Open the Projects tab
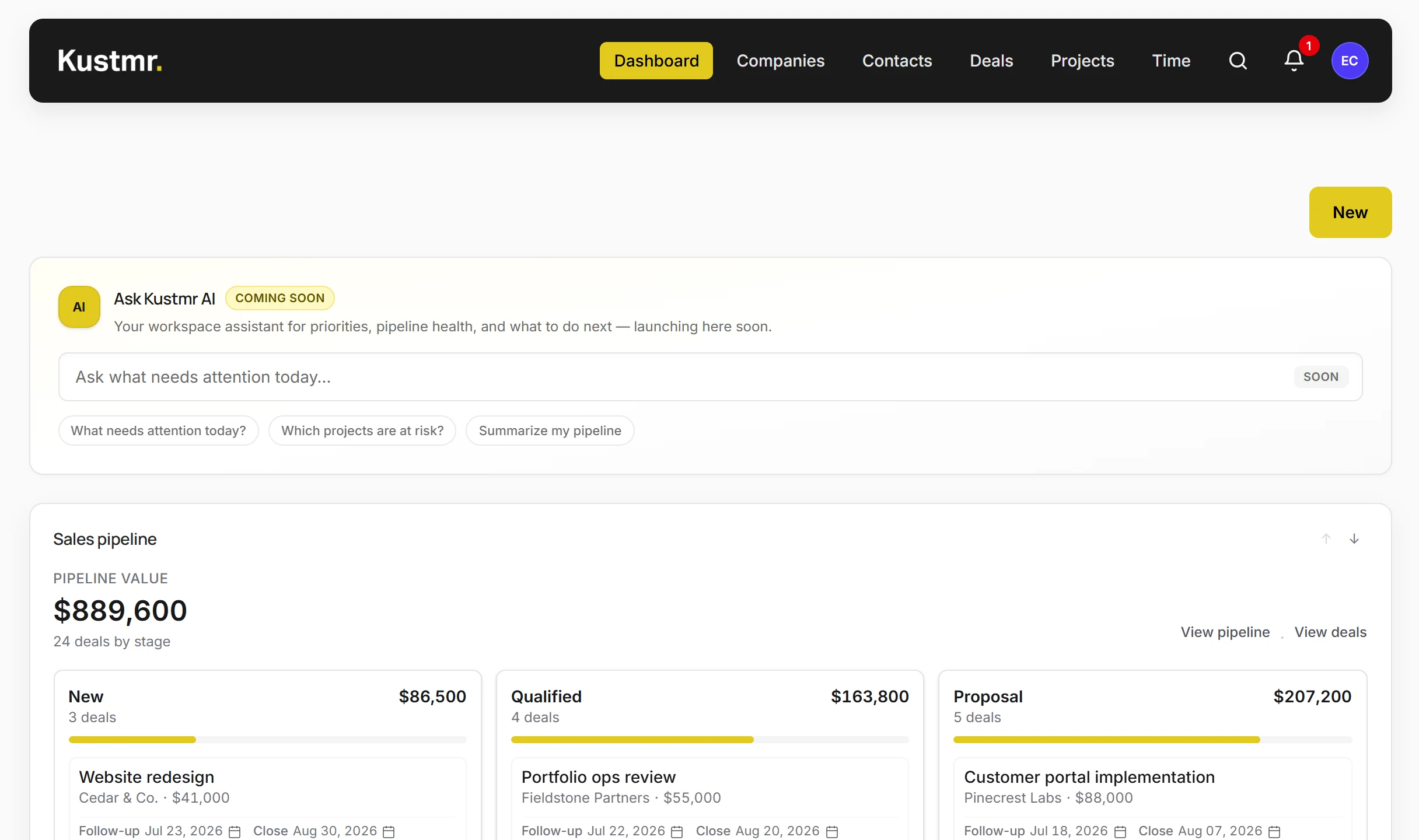Viewport: 1419px width, 840px height. tap(1082, 61)
